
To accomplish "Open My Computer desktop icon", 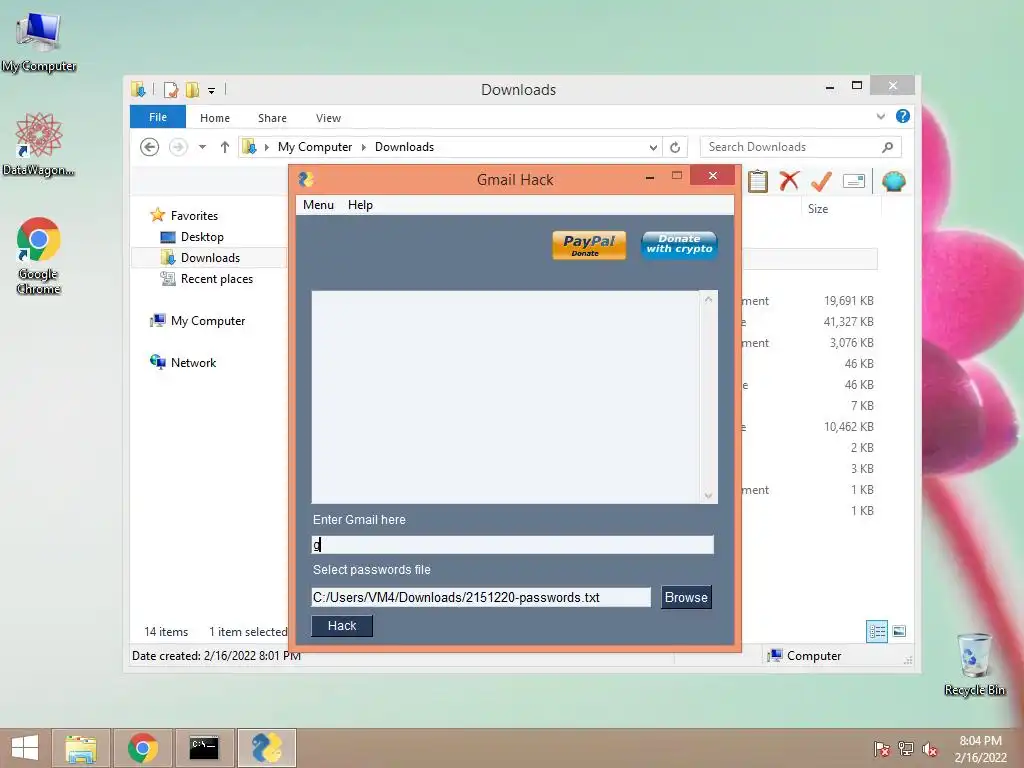I will [39, 43].
